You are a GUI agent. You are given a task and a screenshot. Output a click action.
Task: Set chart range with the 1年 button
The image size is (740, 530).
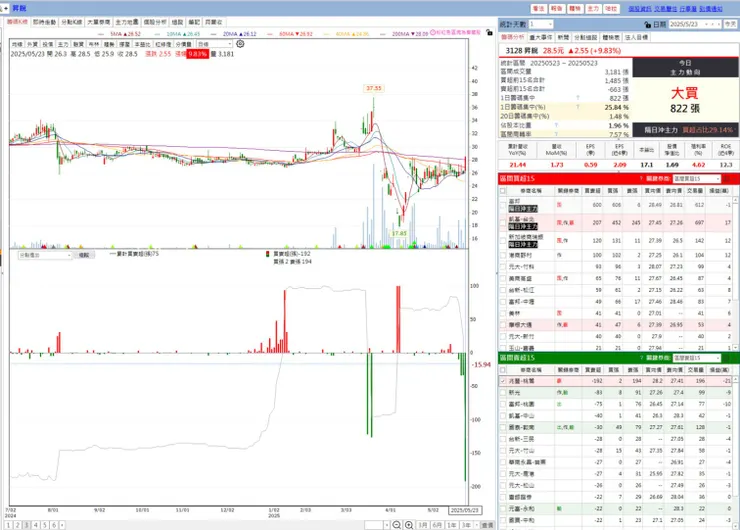coord(452,525)
